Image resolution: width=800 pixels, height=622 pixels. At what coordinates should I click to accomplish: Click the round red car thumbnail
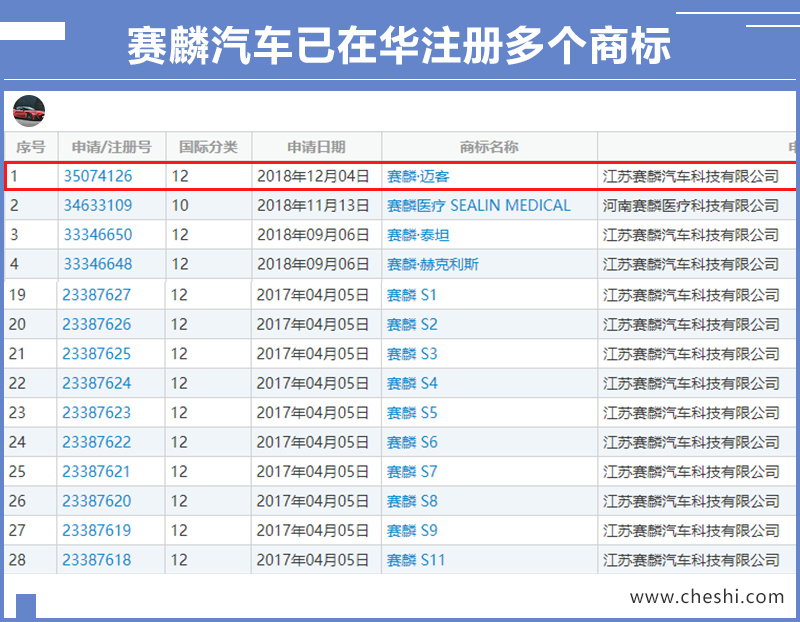click(29, 111)
